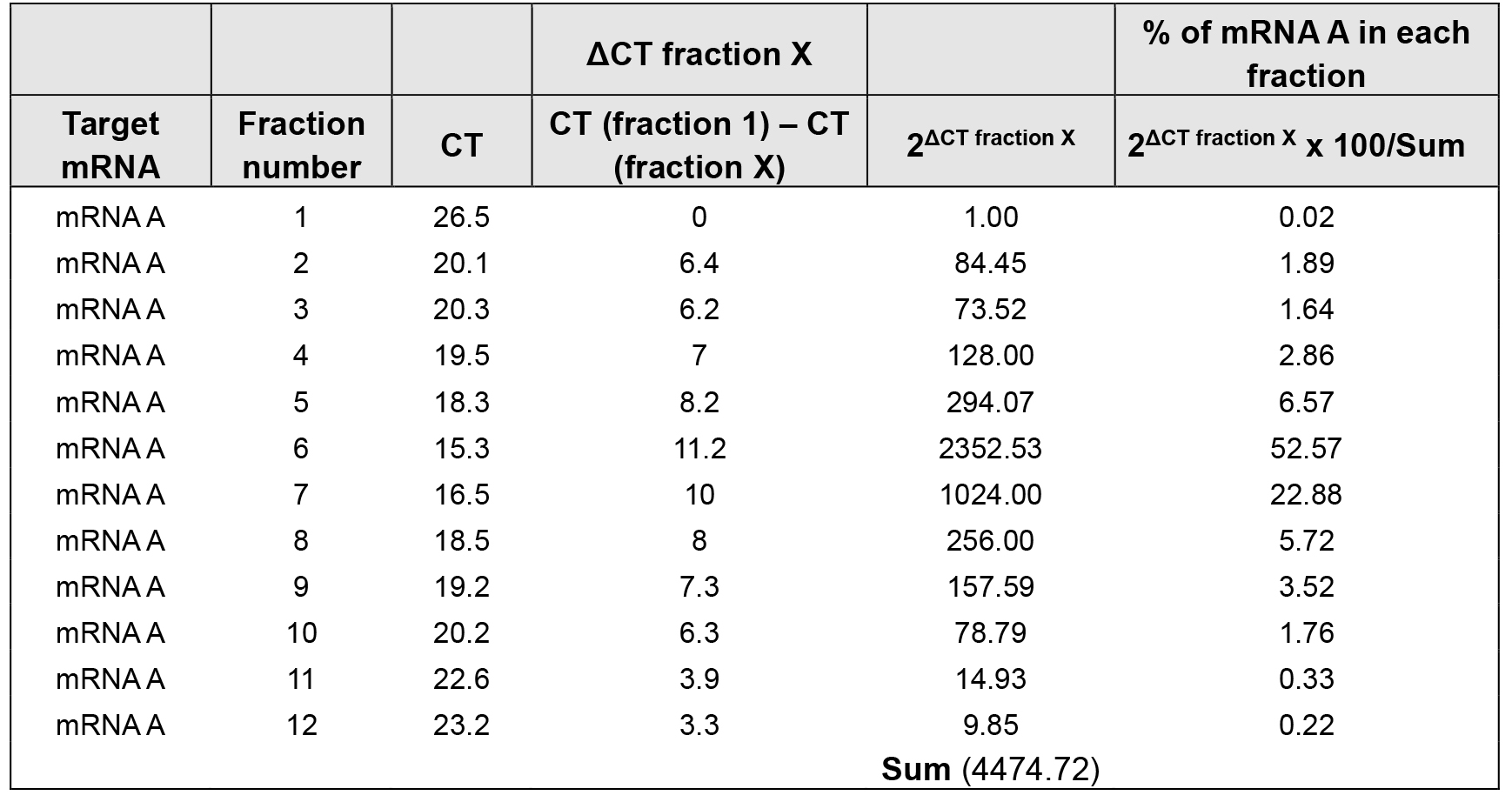Click the cell with value 84.45

(x=990, y=263)
